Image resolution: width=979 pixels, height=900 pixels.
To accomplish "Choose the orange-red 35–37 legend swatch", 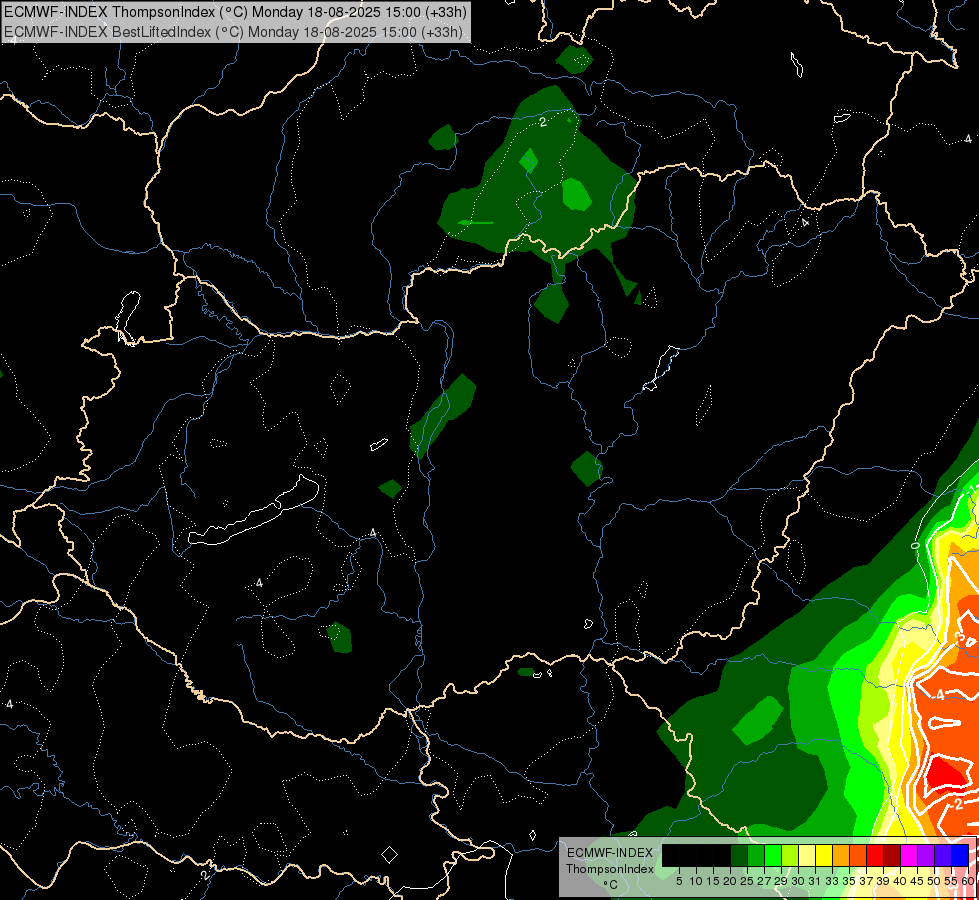I will click(858, 855).
